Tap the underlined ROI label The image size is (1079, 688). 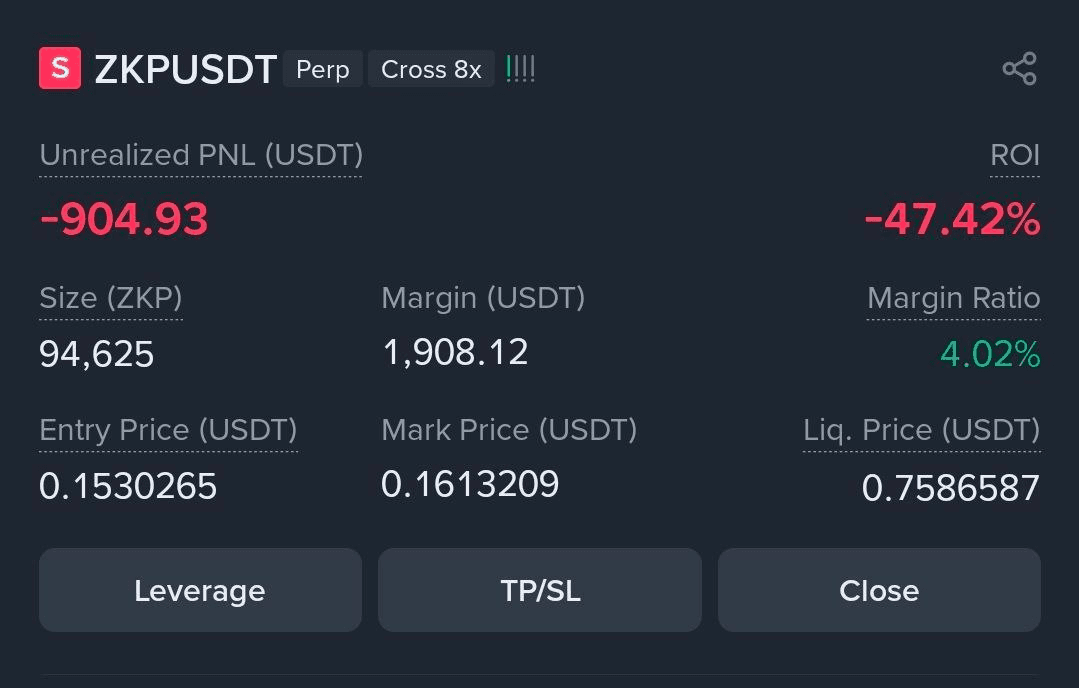click(1014, 155)
